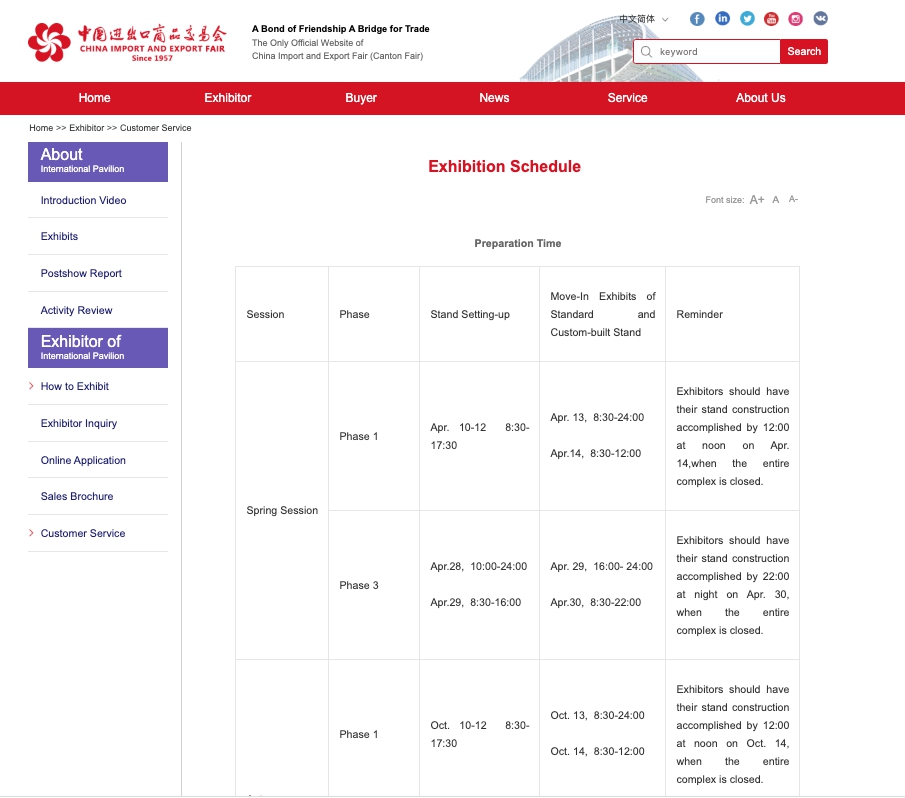
Task: Open Exhibits in the sidebar
Action: (x=59, y=236)
